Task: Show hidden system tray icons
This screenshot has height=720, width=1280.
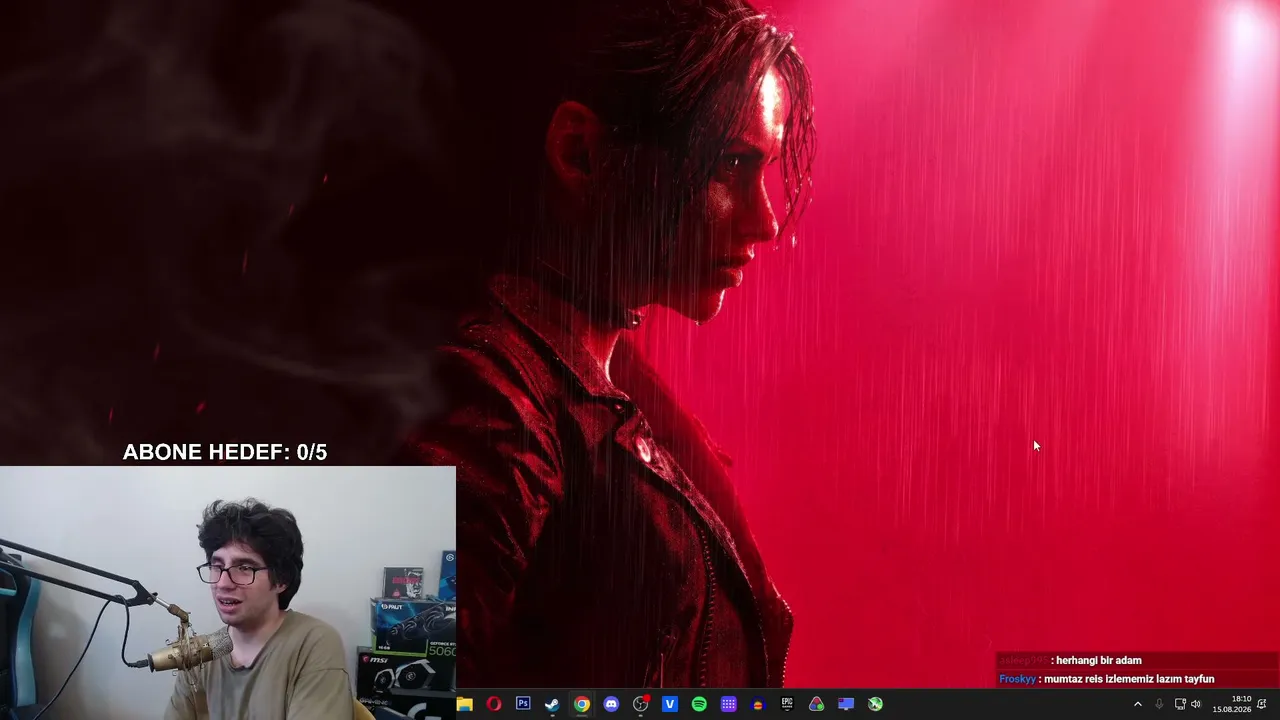Action: 1137,704
